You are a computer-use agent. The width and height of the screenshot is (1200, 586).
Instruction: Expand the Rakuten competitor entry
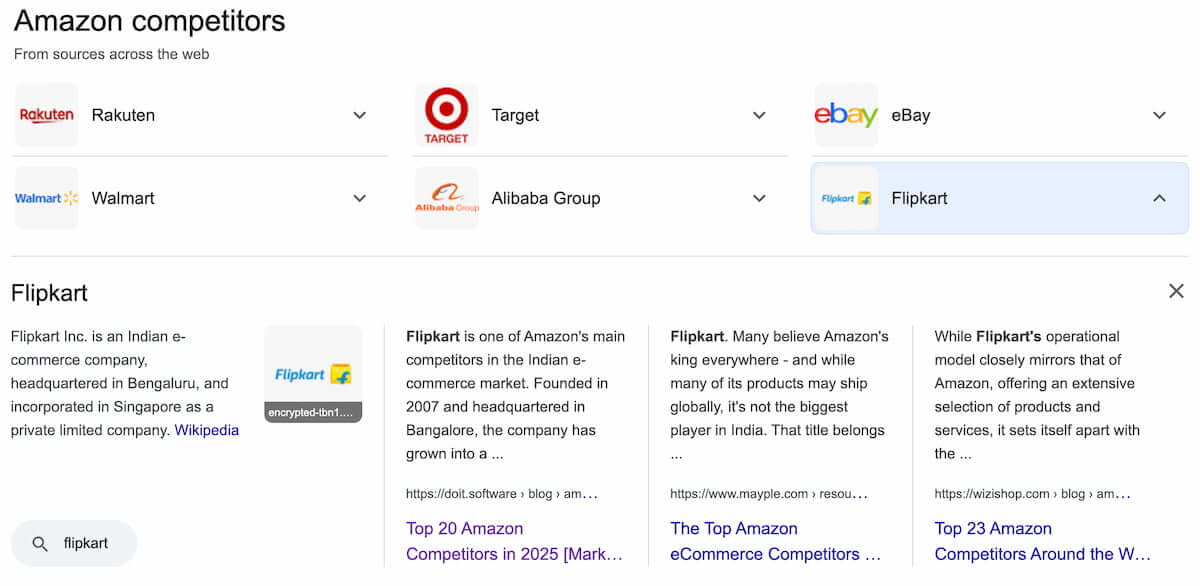click(359, 114)
